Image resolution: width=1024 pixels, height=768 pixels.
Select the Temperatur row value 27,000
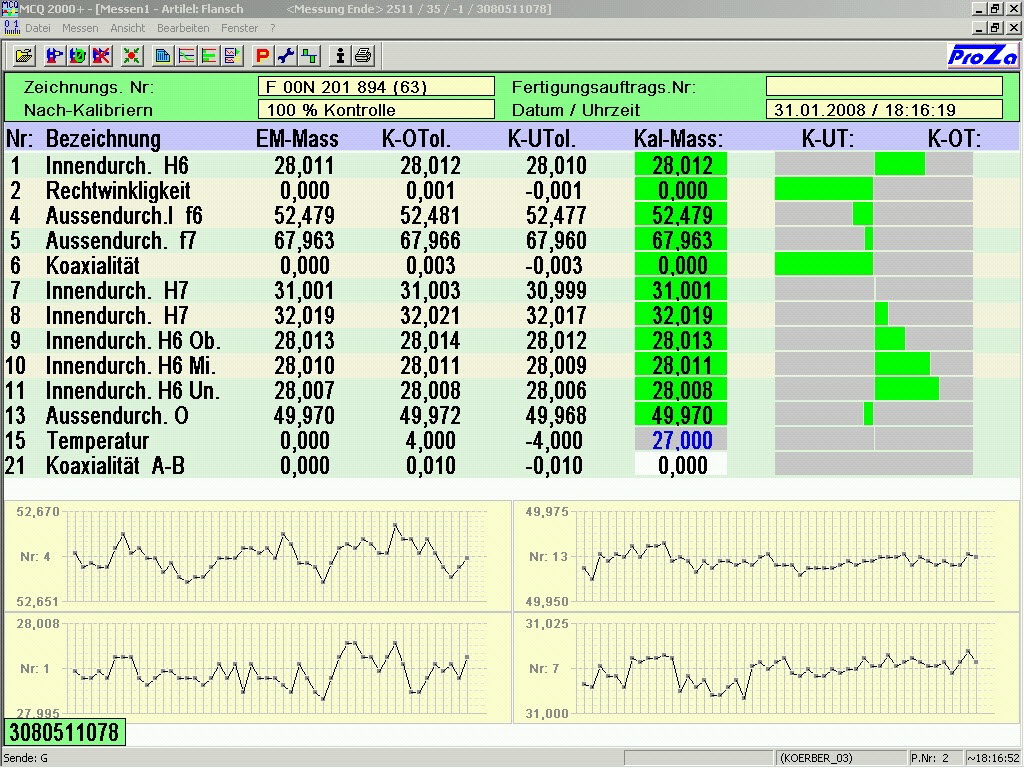point(681,441)
